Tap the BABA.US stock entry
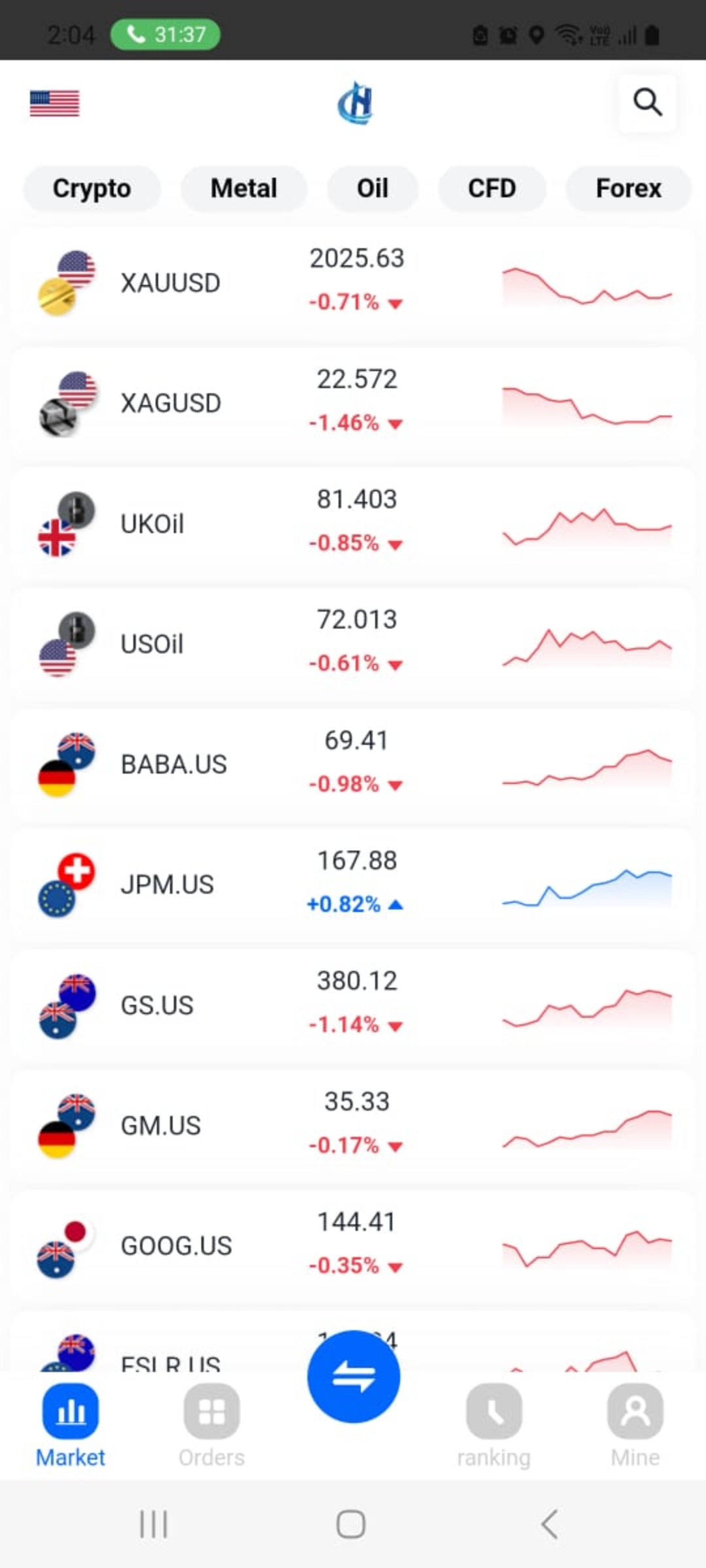 [174, 764]
